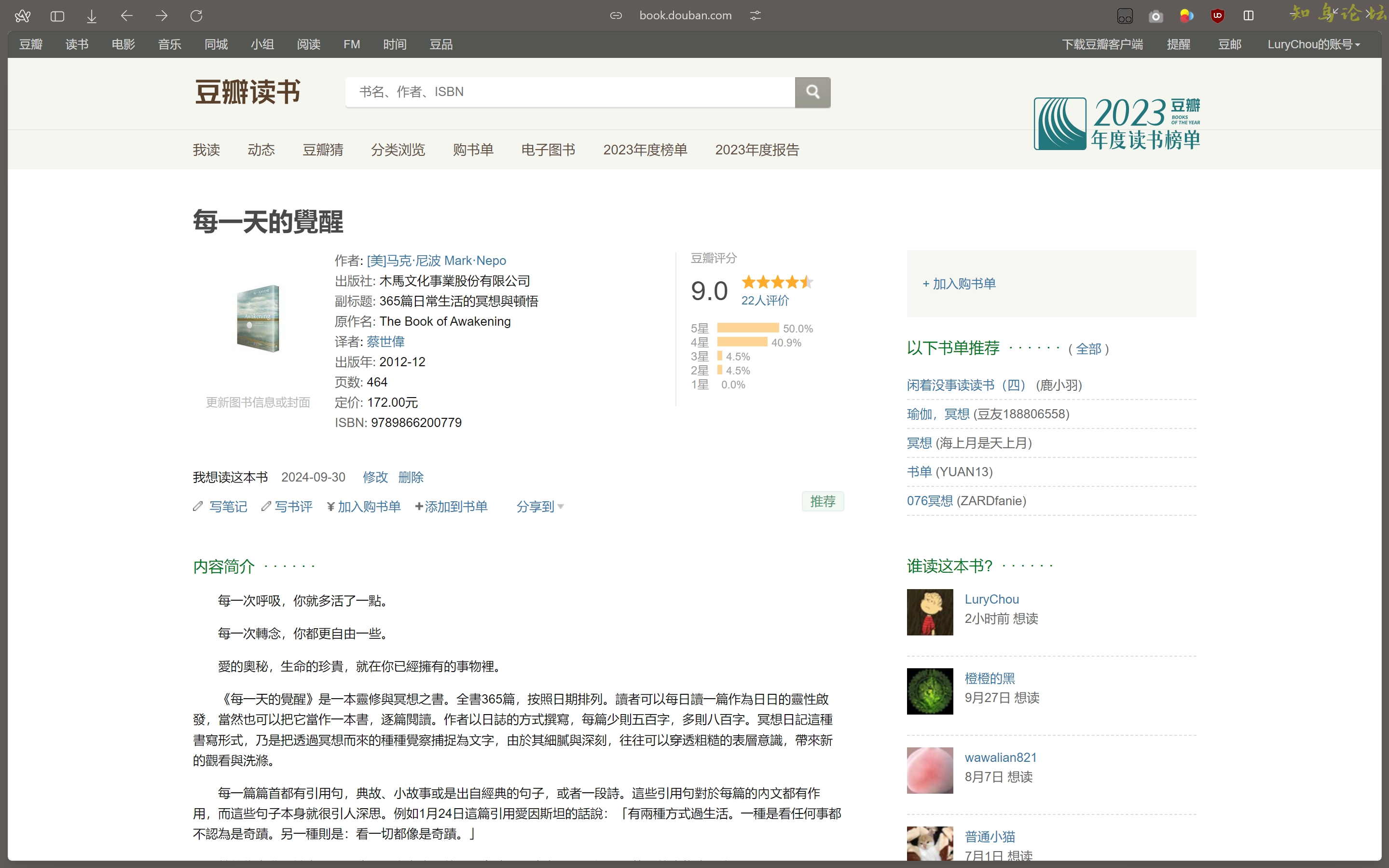This screenshot has width=1389, height=868.
Task: Click the magnifier search button
Action: (x=813, y=92)
